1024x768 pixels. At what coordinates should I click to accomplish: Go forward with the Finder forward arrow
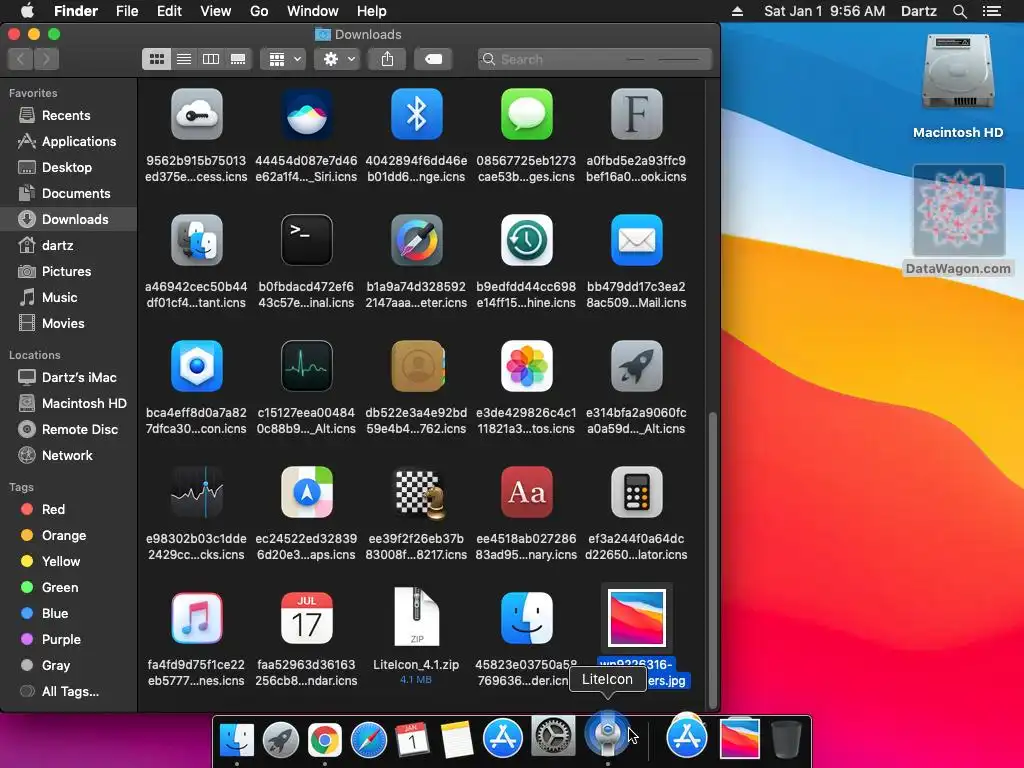click(46, 59)
